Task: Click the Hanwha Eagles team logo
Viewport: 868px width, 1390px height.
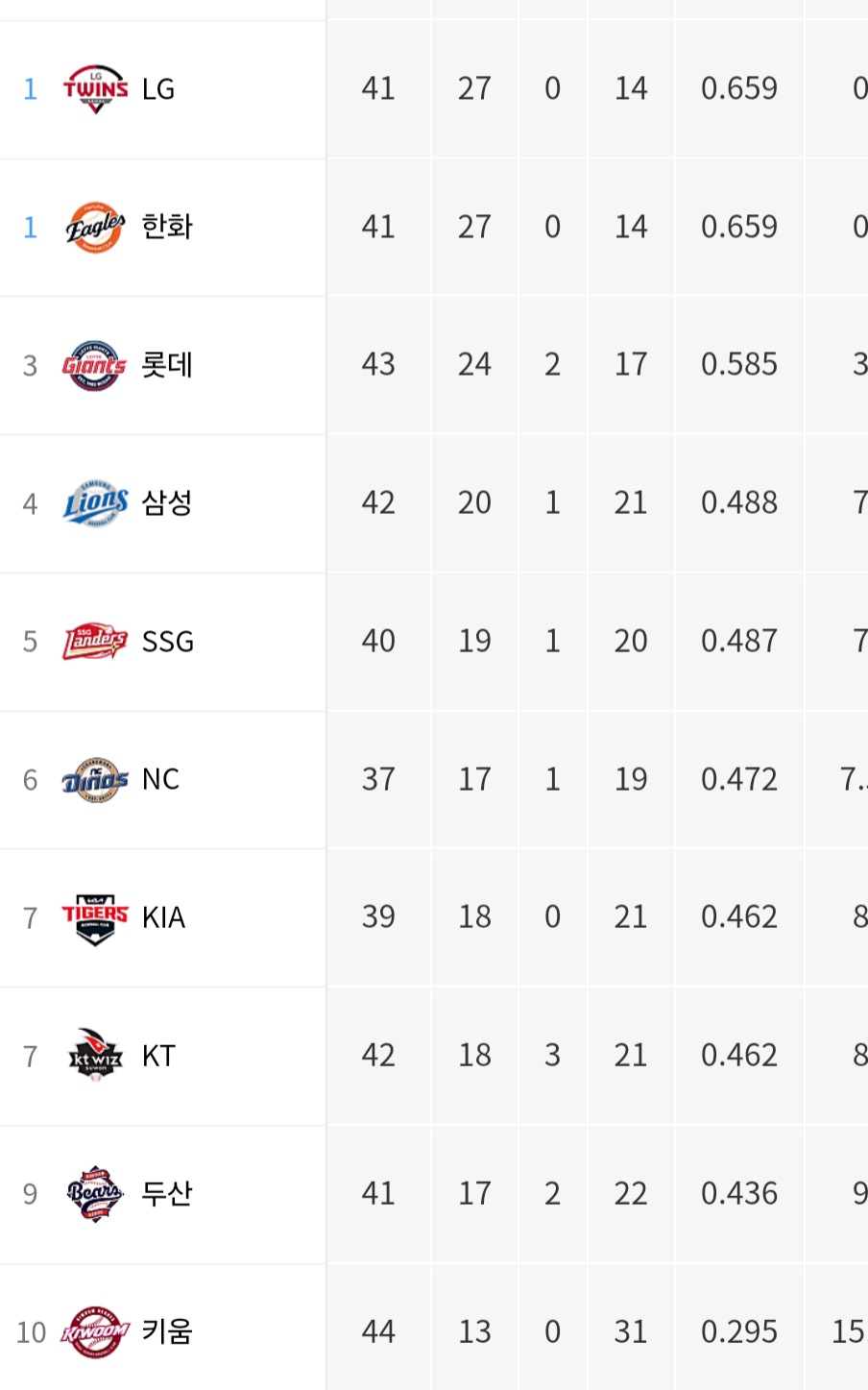Action: (x=95, y=228)
